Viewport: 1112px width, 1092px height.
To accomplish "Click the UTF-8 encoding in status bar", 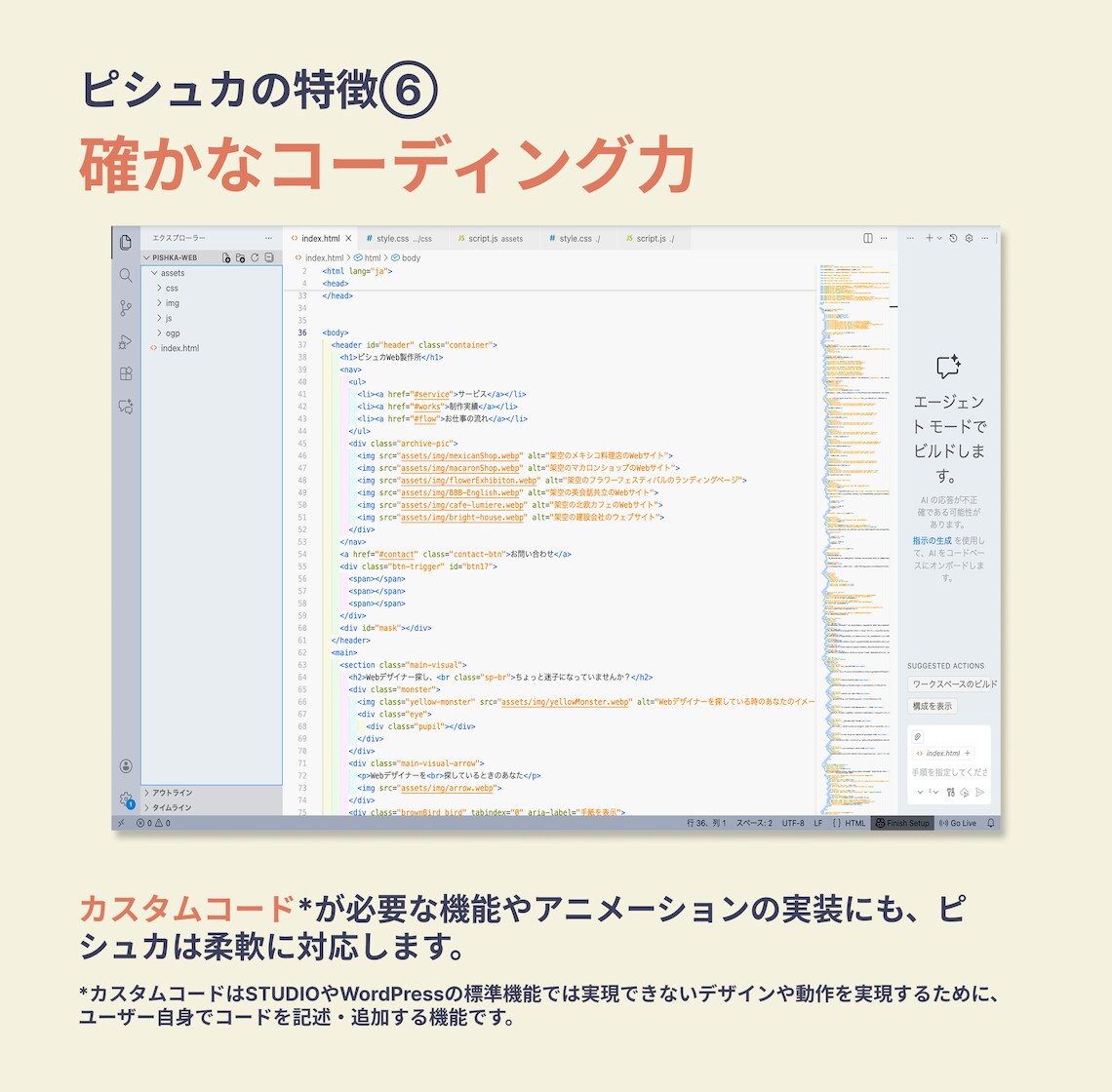I will 793,823.
